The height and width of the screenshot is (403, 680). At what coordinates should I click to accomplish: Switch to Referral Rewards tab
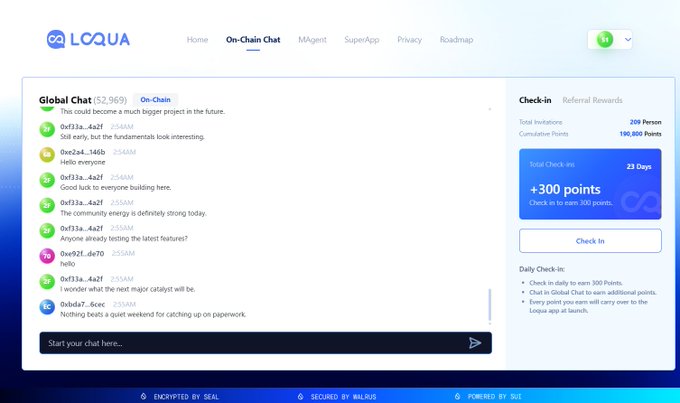click(592, 100)
